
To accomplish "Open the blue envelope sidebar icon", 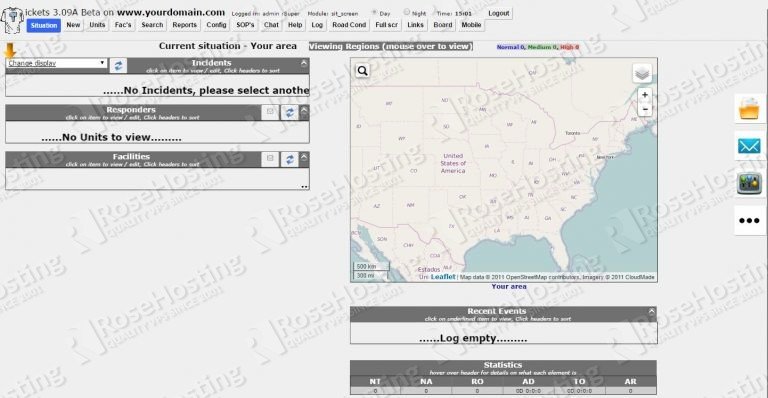I will [749, 146].
